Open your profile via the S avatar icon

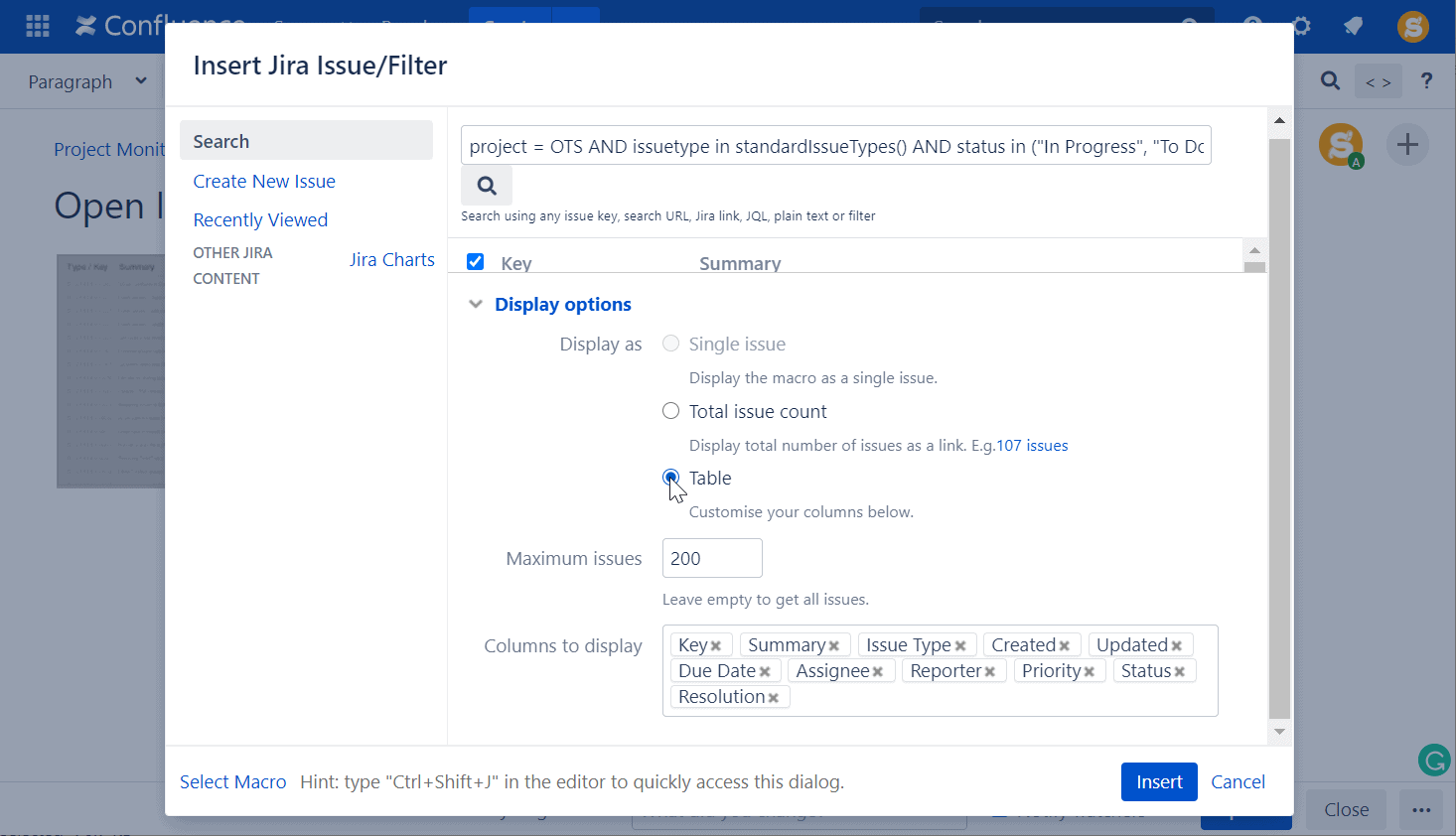pos(1412,27)
